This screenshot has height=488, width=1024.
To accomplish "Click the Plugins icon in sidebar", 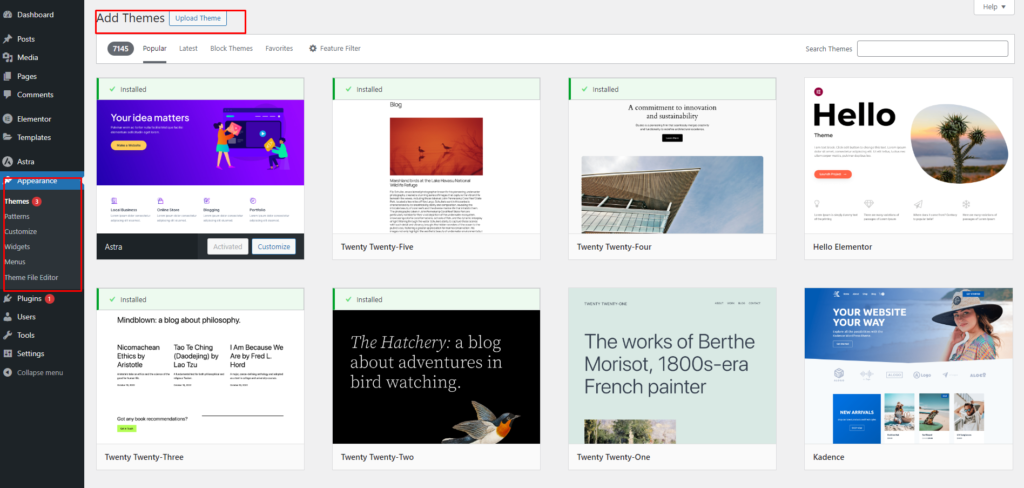I will click(8, 299).
